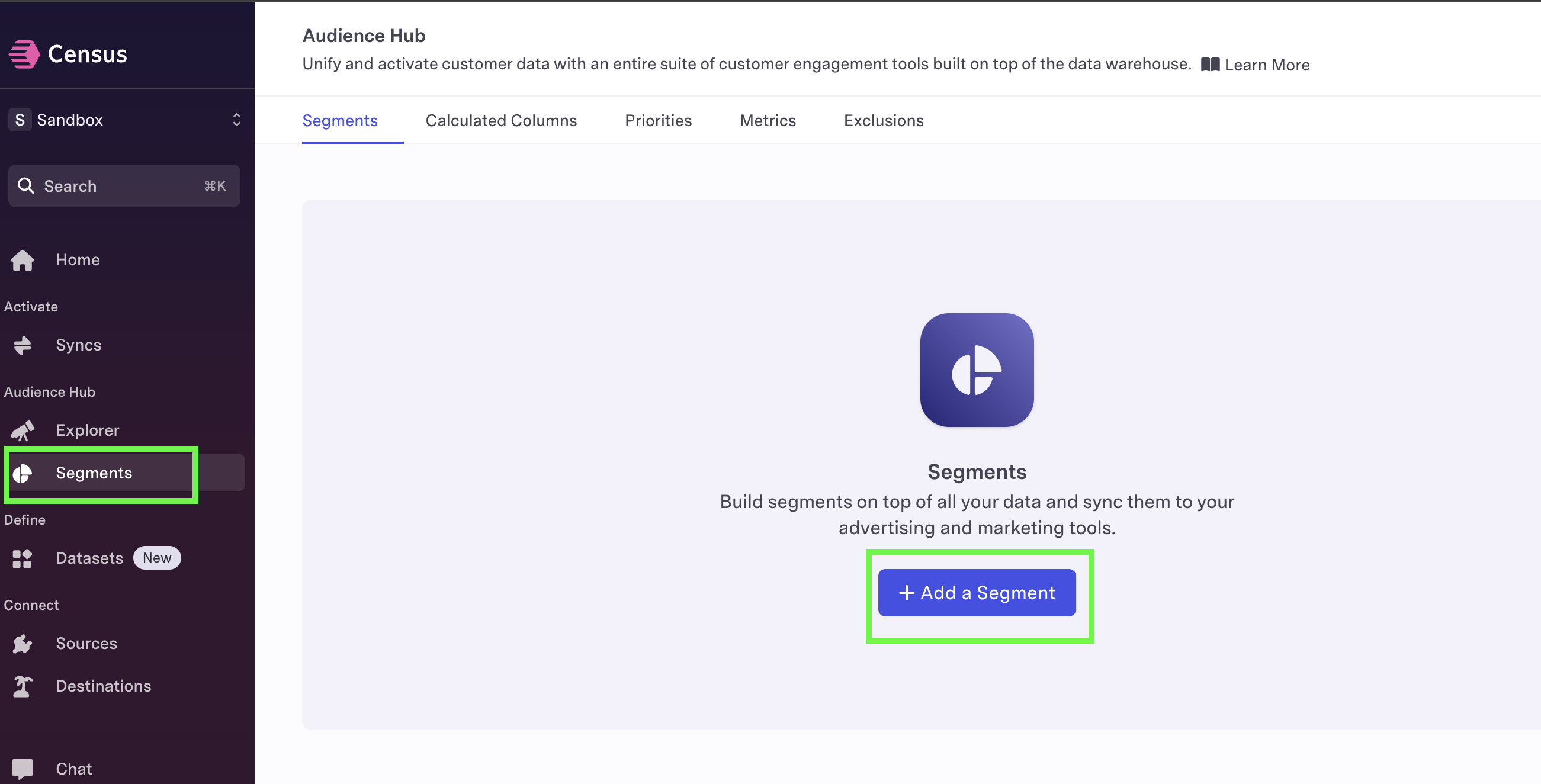Click the Add a Segment button
The width and height of the screenshot is (1541, 784).
click(977, 593)
